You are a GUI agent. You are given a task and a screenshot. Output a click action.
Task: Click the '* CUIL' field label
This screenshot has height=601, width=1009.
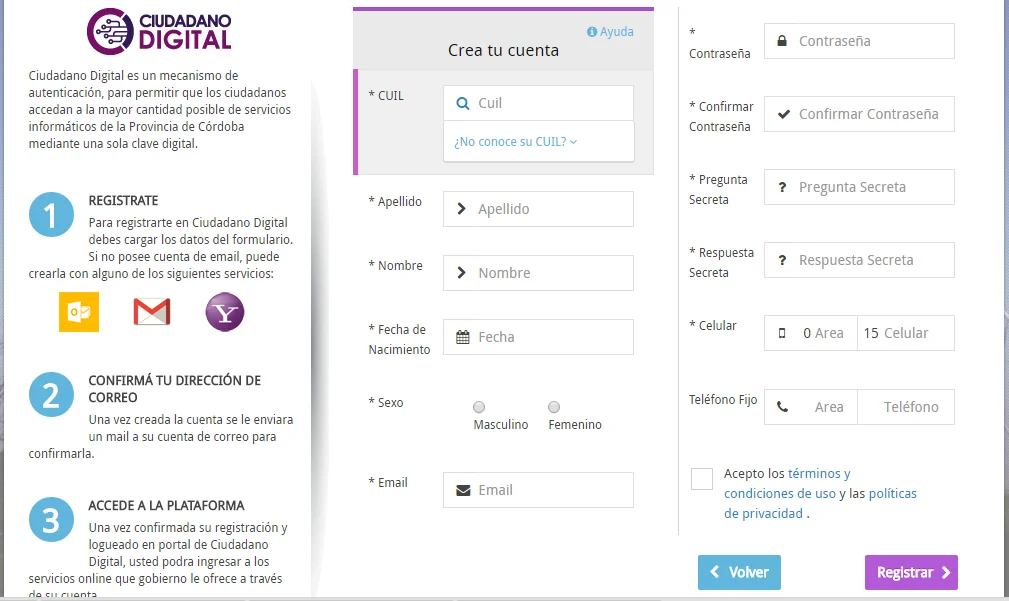(386, 95)
